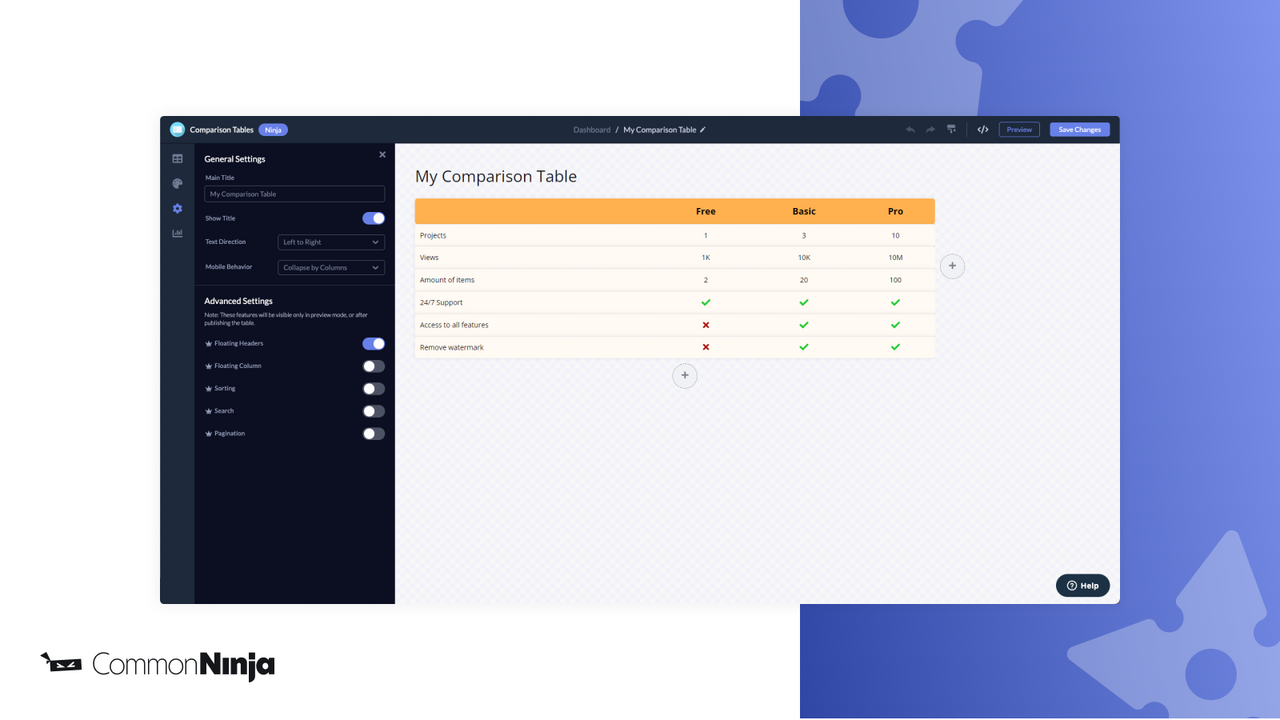The height and width of the screenshot is (720, 1280).
Task: Click the Main Title input field
Action: click(x=294, y=193)
